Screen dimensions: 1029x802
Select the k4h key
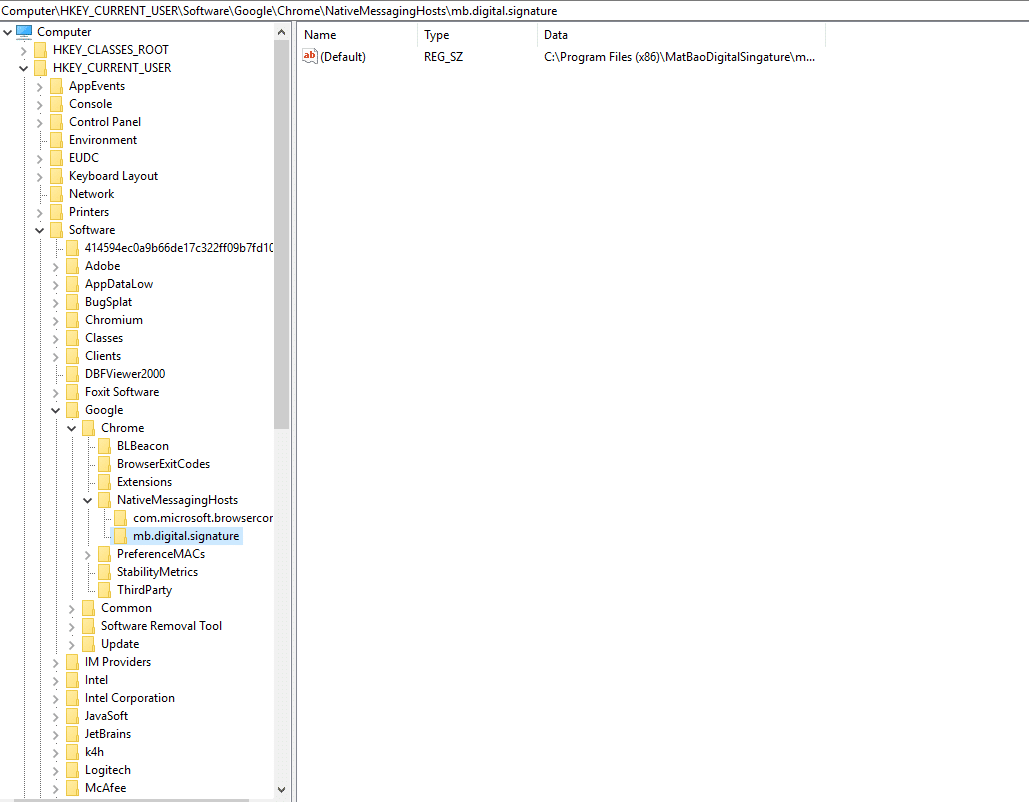click(x=94, y=752)
